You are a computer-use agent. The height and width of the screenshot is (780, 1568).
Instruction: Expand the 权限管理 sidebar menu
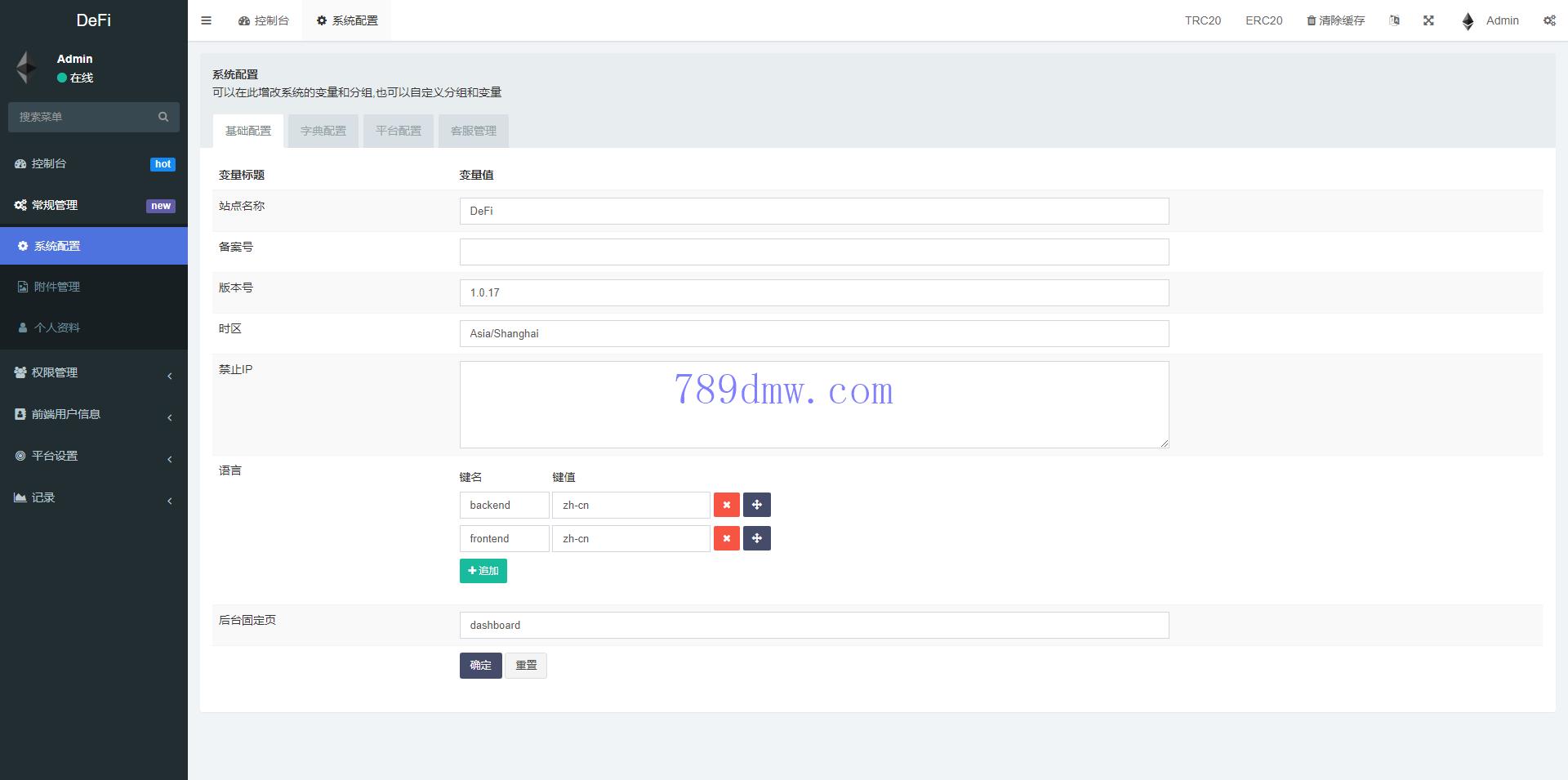click(94, 372)
